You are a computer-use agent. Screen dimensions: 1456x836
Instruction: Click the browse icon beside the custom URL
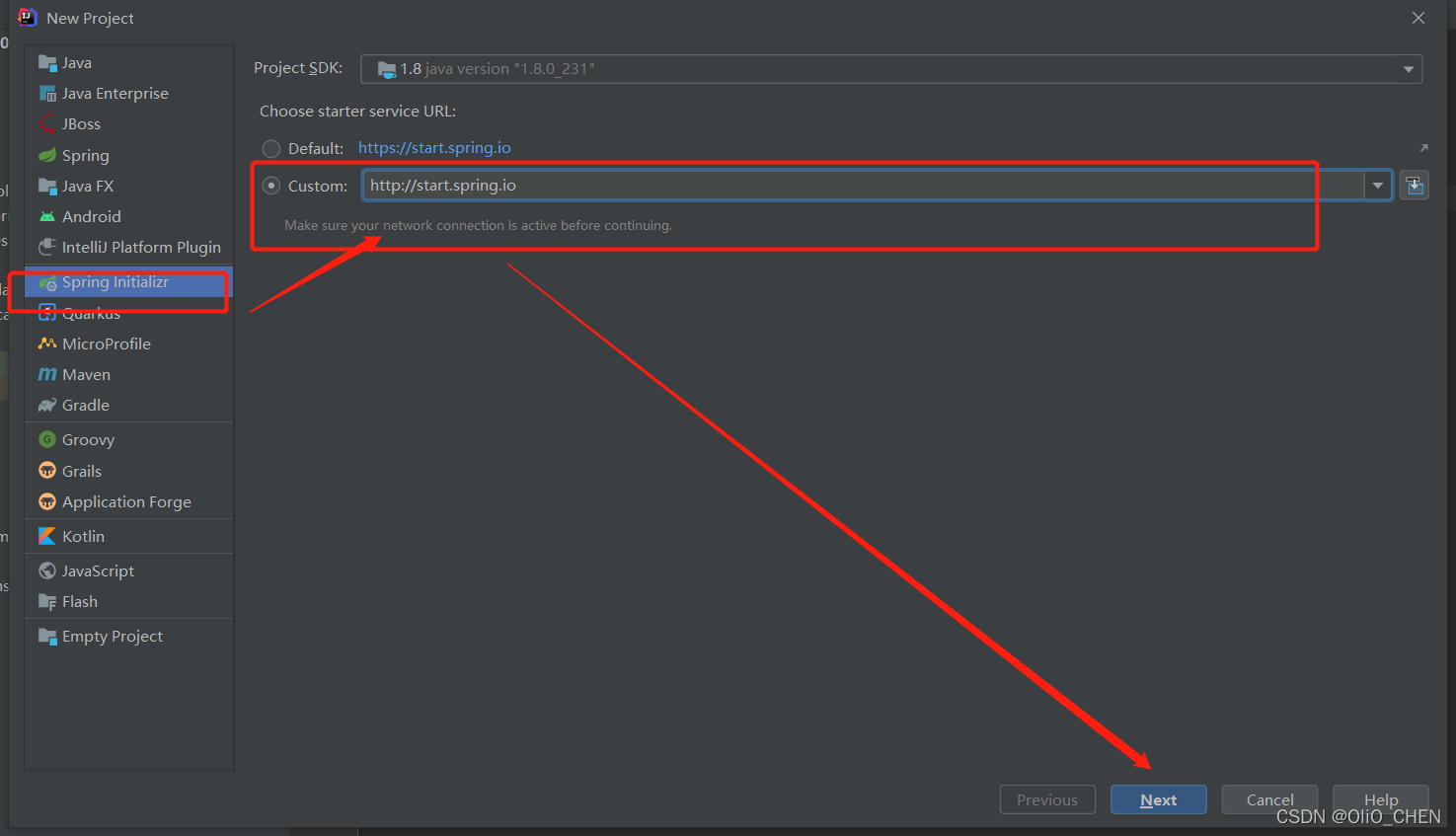(x=1414, y=185)
